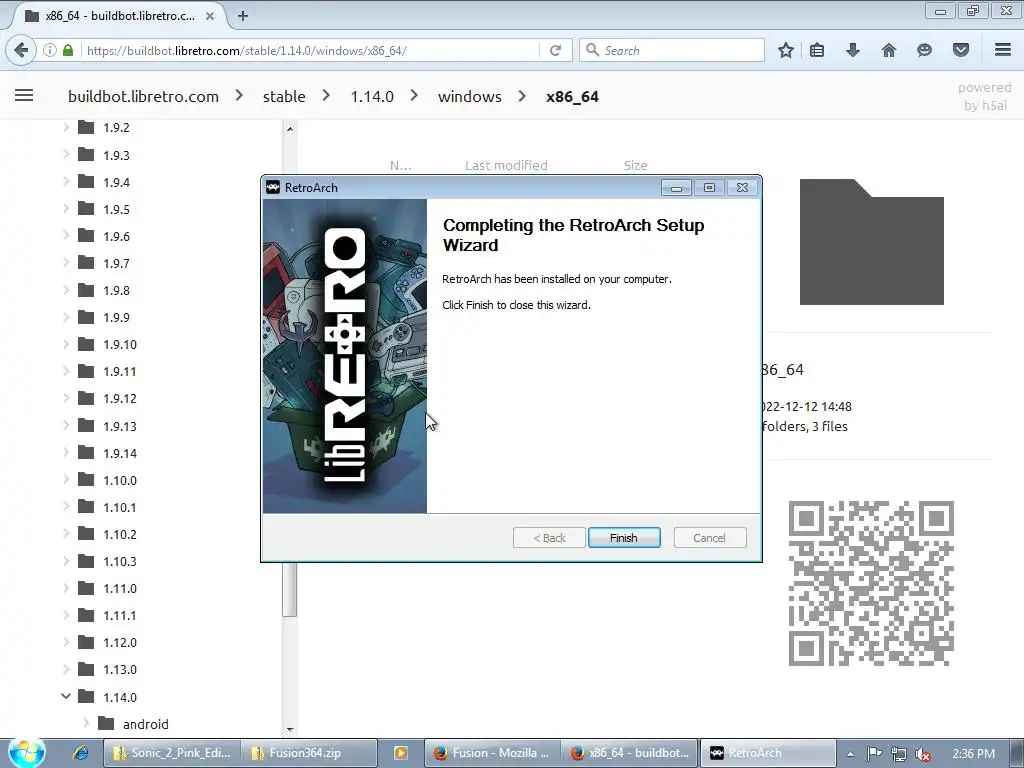Click into the Firefox Search box
This screenshot has height=768, width=1024.
[x=672, y=50]
